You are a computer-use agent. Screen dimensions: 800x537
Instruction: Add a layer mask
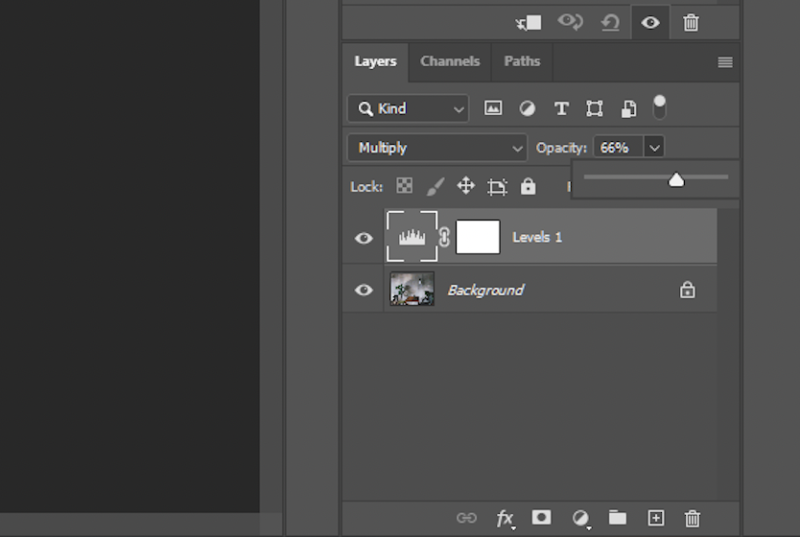(x=541, y=518)
